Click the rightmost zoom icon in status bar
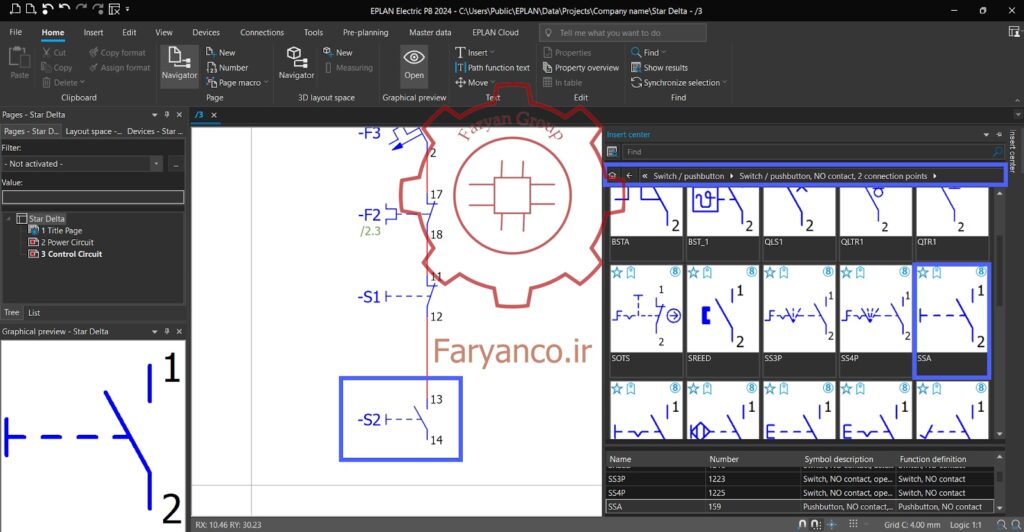This screenshot has width=1024, height=532. (x=1016, y=524)
